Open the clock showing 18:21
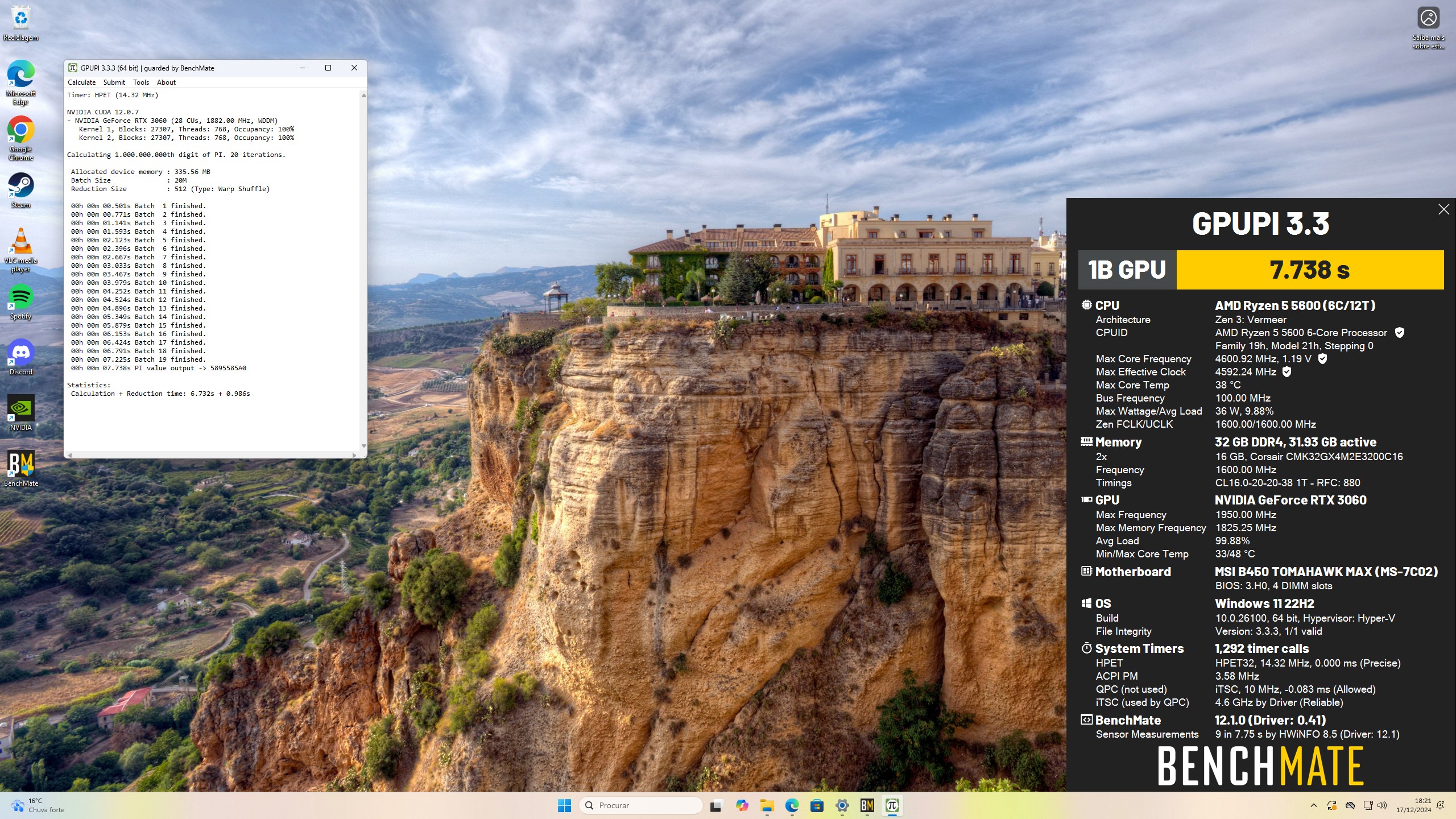This screenshot has height=819, width=1456. point(1413,805)
